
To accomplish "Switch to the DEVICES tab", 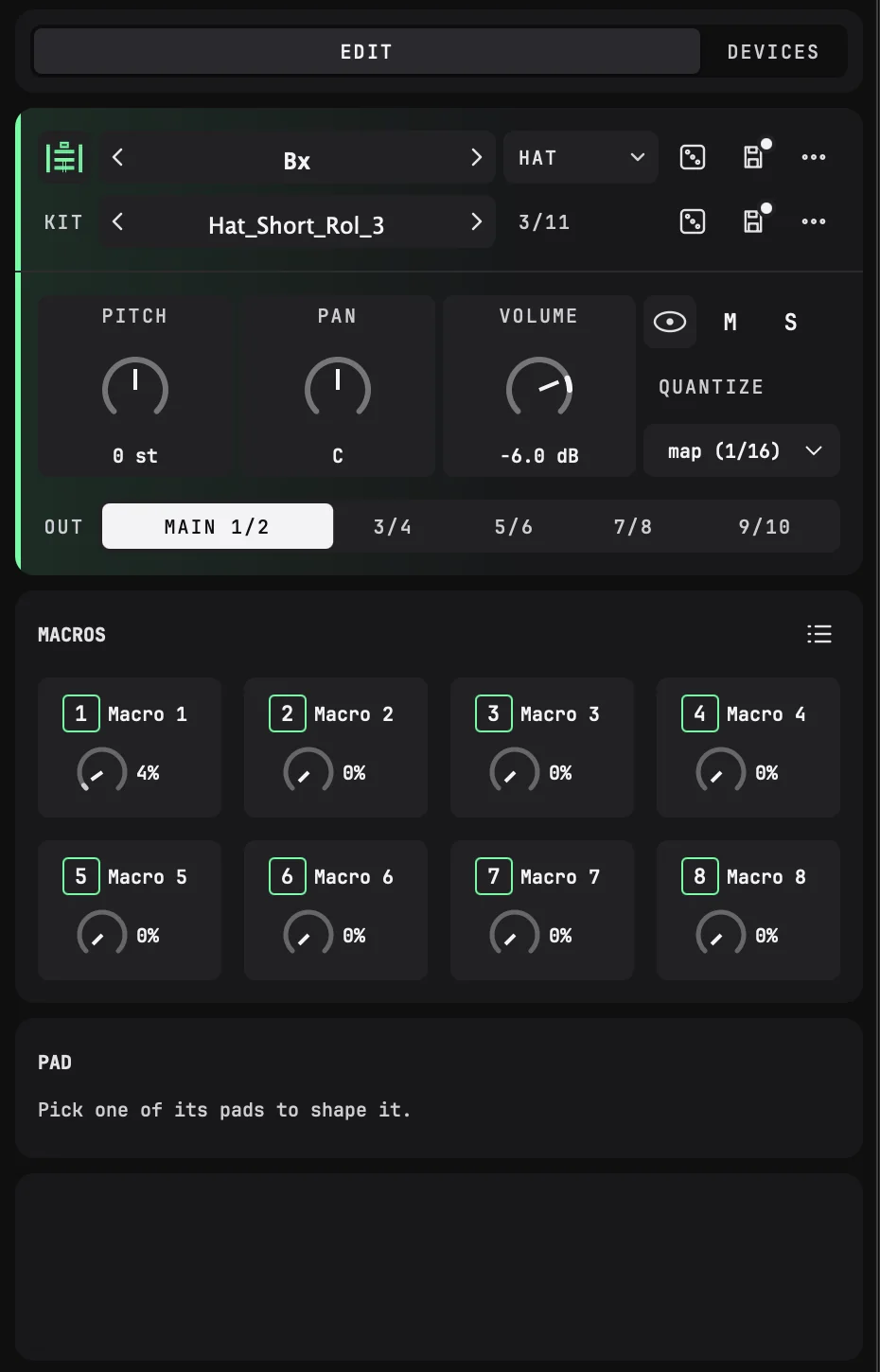I will 773,51.
